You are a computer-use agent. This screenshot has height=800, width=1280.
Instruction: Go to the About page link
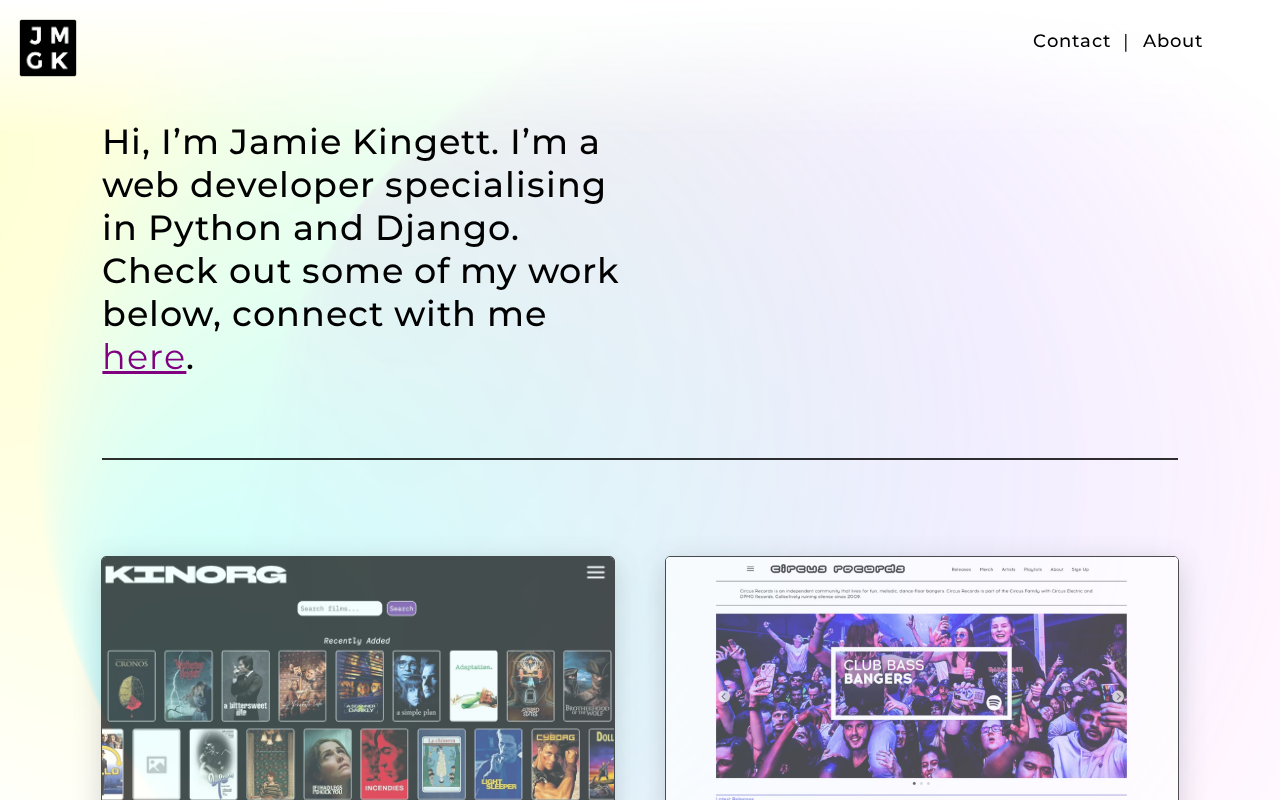pyautogui.click(x=1172, y=41)
